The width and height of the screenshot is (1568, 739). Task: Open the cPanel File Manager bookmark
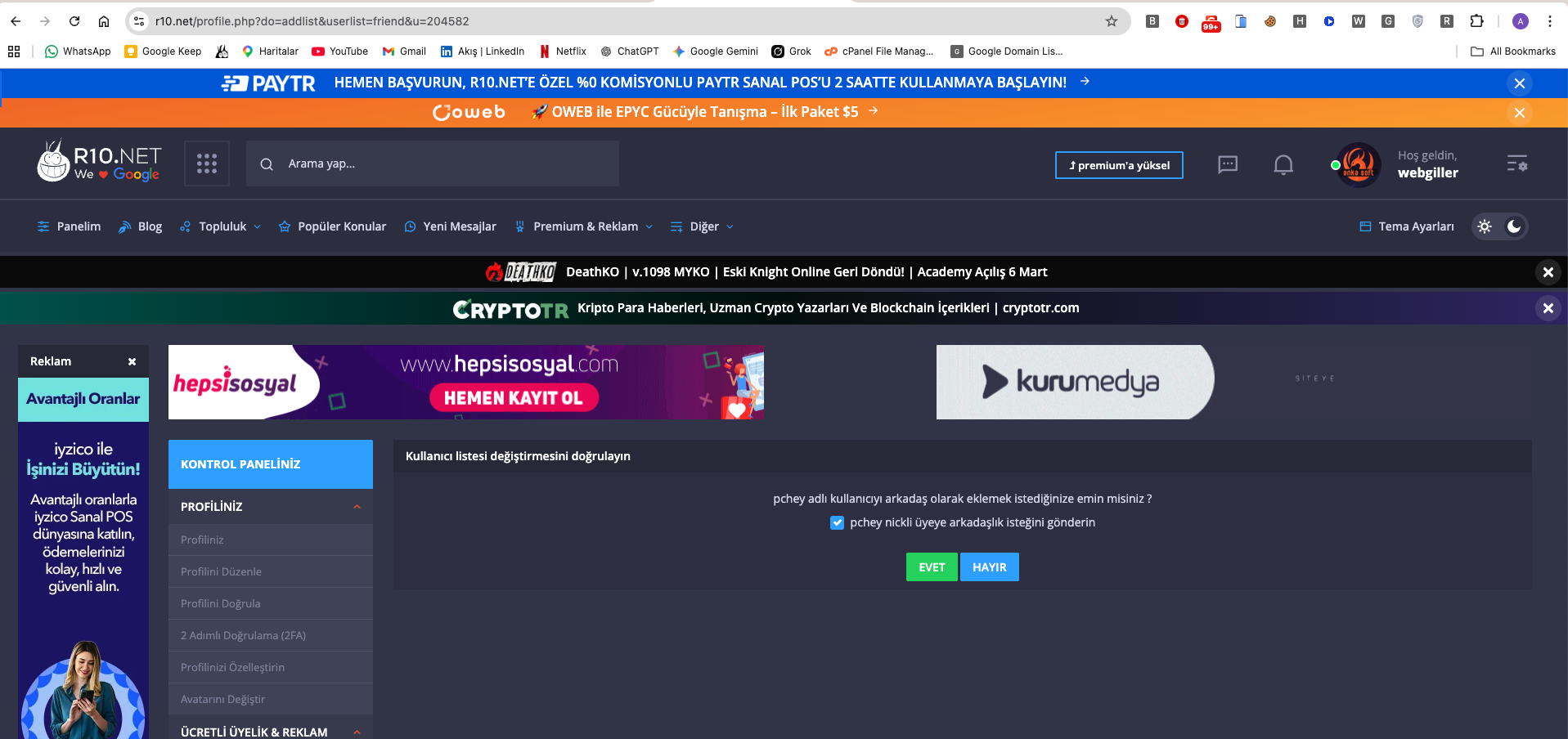point(879,52)
